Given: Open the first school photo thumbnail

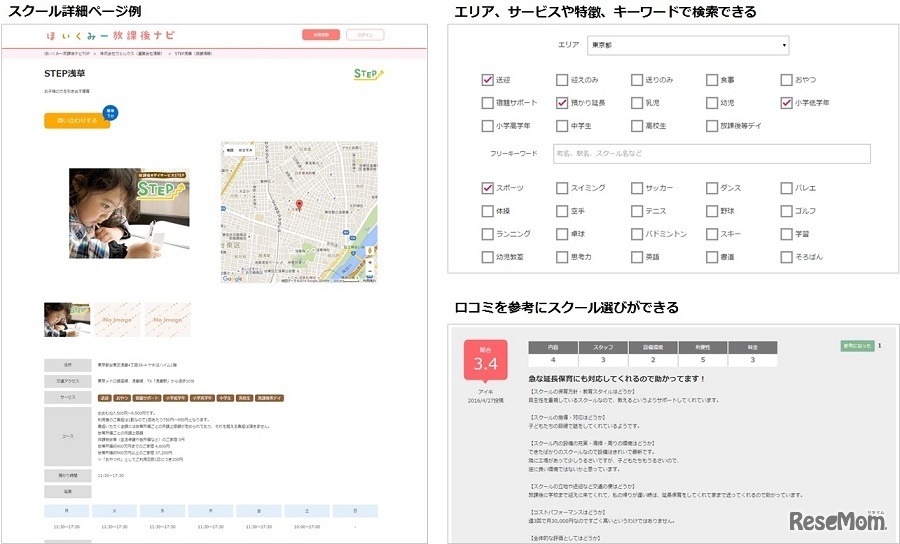Looking at the screenshot, I should point(67,319).
